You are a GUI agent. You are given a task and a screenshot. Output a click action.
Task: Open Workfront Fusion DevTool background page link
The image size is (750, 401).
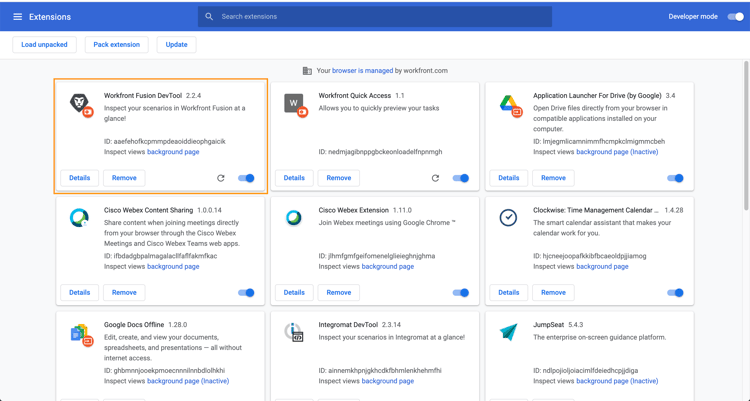pos(173,152)
